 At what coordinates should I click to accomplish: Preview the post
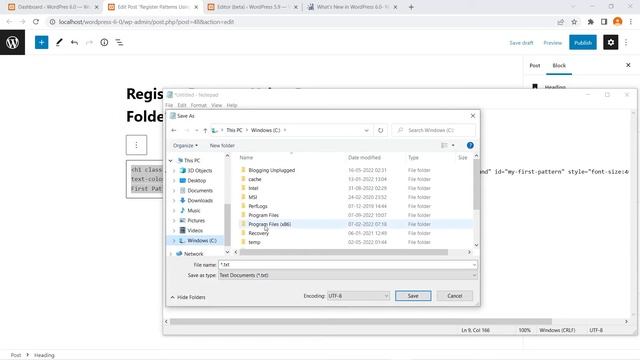click(x=553, y=42)
